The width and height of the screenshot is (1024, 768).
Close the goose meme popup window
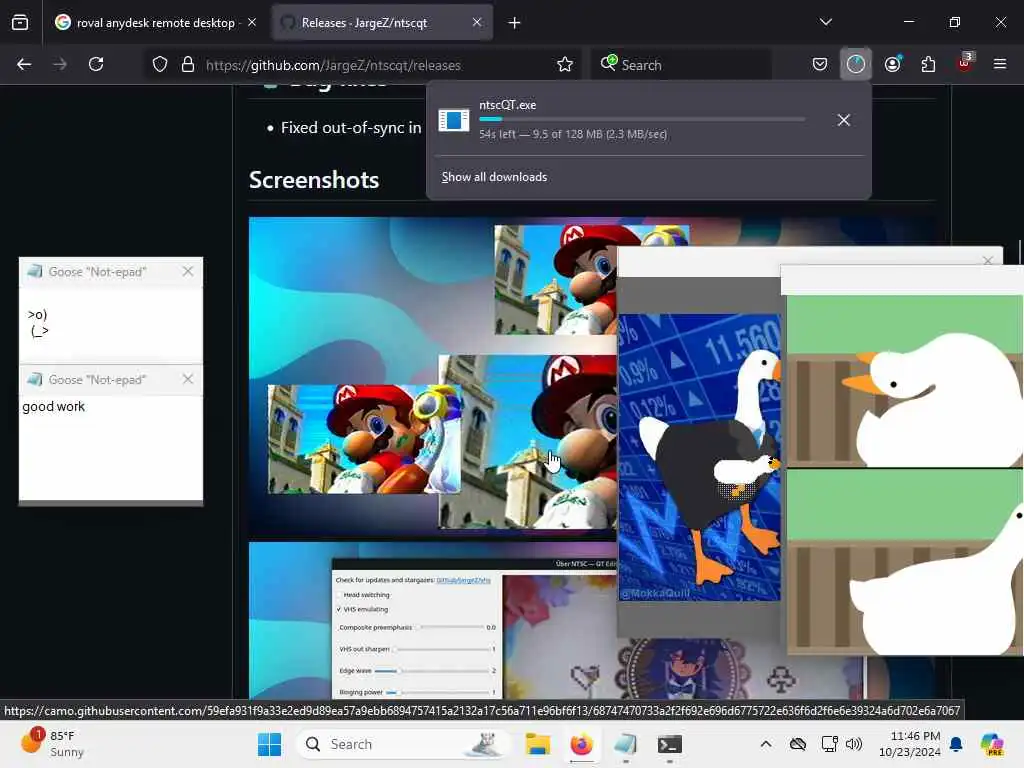click(x=987, y=261)
